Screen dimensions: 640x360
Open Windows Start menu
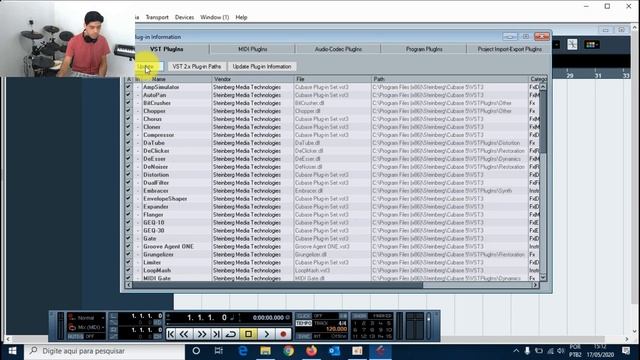(12, 351)
